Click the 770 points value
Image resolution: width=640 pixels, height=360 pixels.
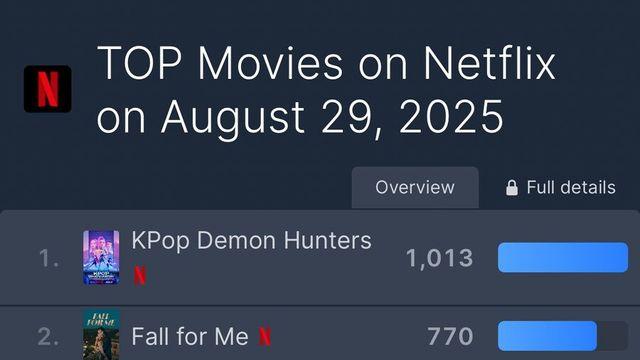click(x=450, y=337)
